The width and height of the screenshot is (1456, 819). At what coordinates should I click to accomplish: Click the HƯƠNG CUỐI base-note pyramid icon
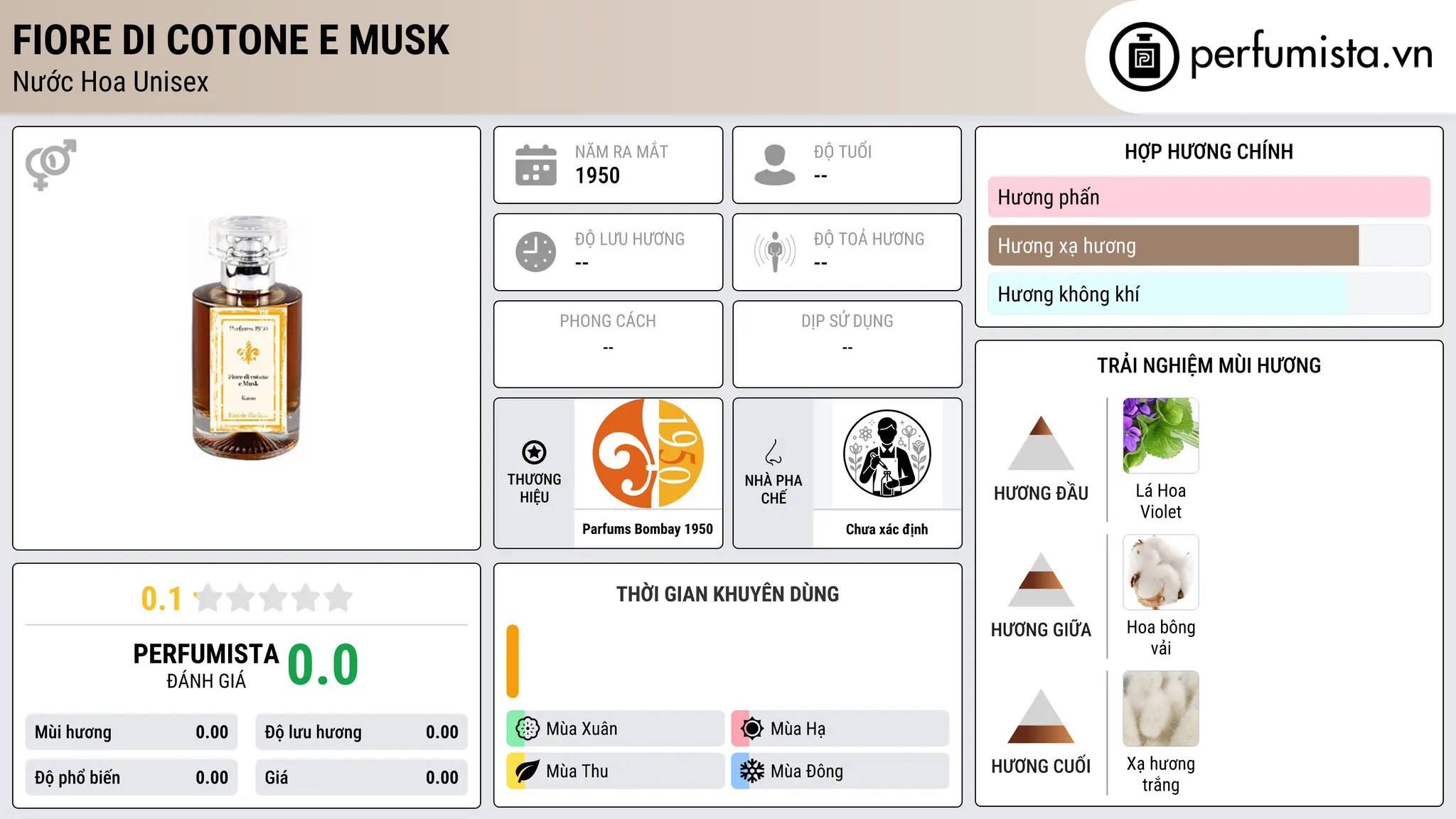(1041, 716)
